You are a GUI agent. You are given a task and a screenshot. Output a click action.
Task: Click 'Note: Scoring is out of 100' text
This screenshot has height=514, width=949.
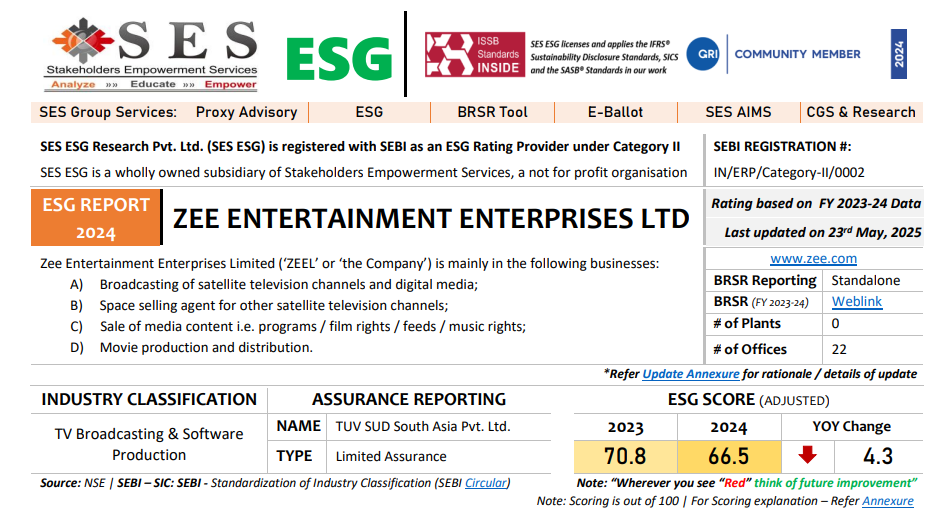point(609,501)
